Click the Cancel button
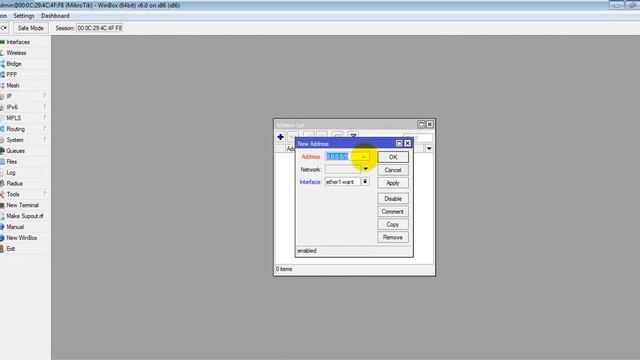The height and width of the screenshot is (360, 640). 393,170
